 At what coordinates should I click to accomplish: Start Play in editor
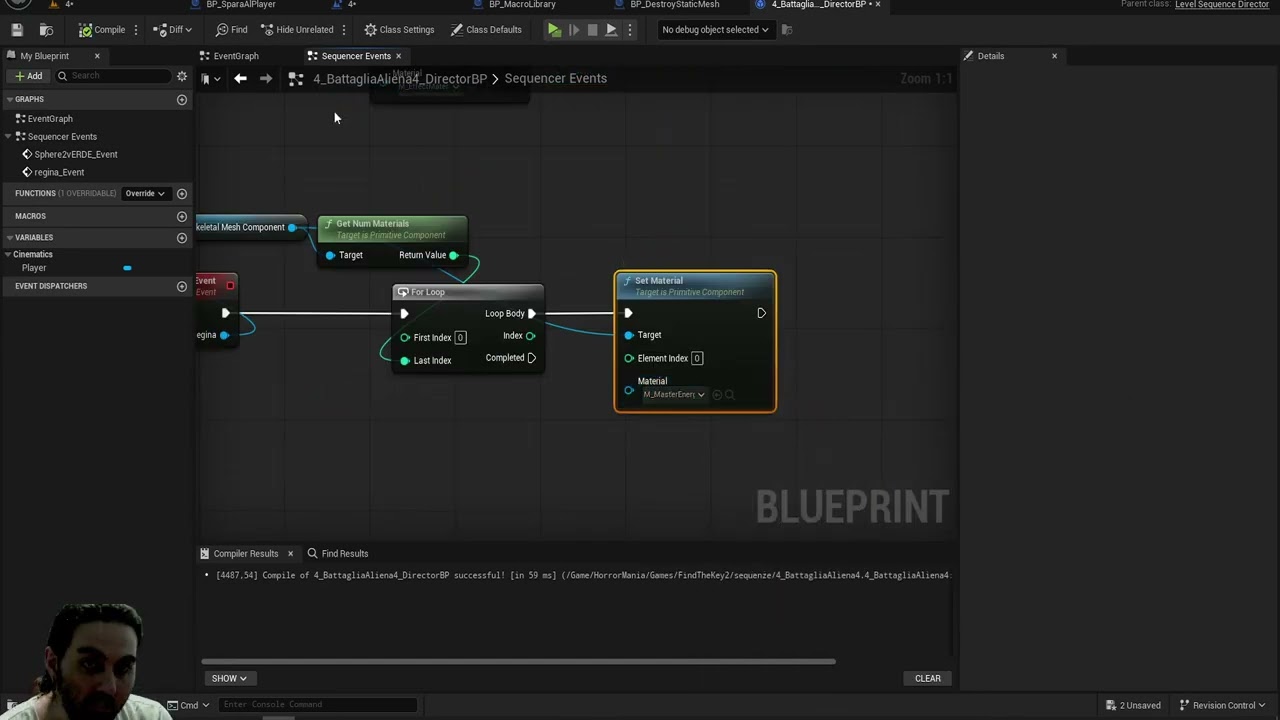coord(554,30)
